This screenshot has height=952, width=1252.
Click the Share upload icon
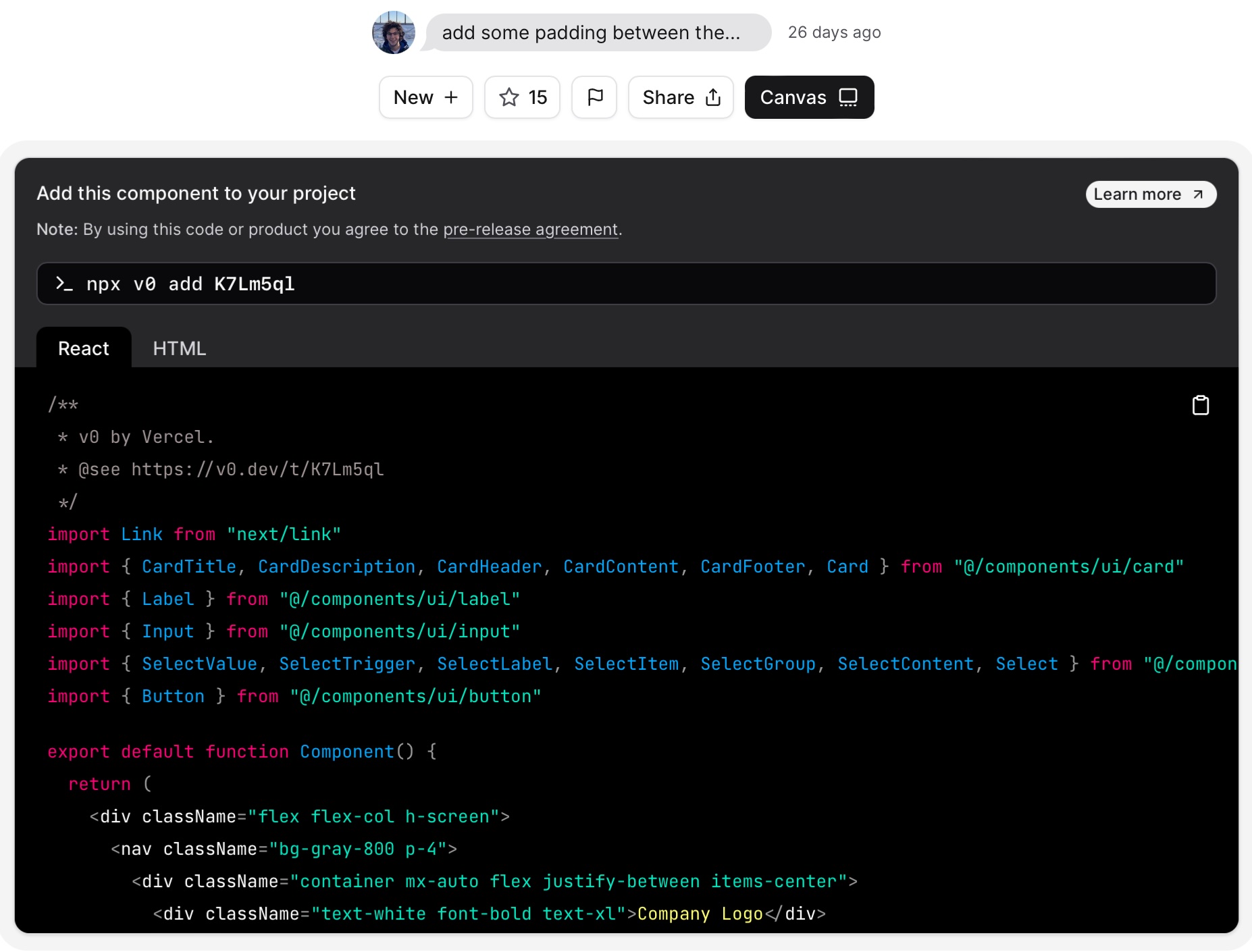[713, 98]
